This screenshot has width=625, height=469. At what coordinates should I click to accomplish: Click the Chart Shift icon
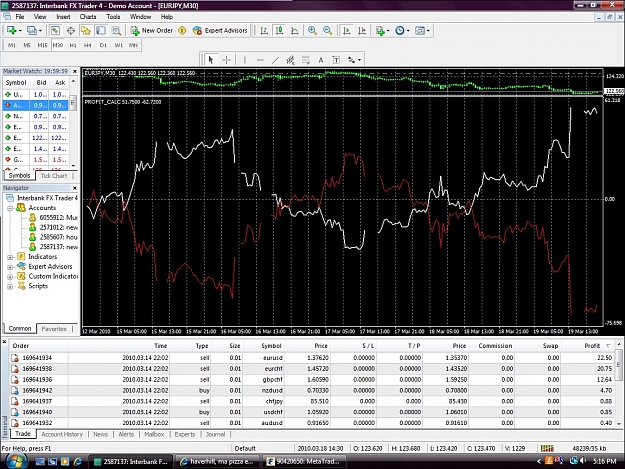coord(362,31)
